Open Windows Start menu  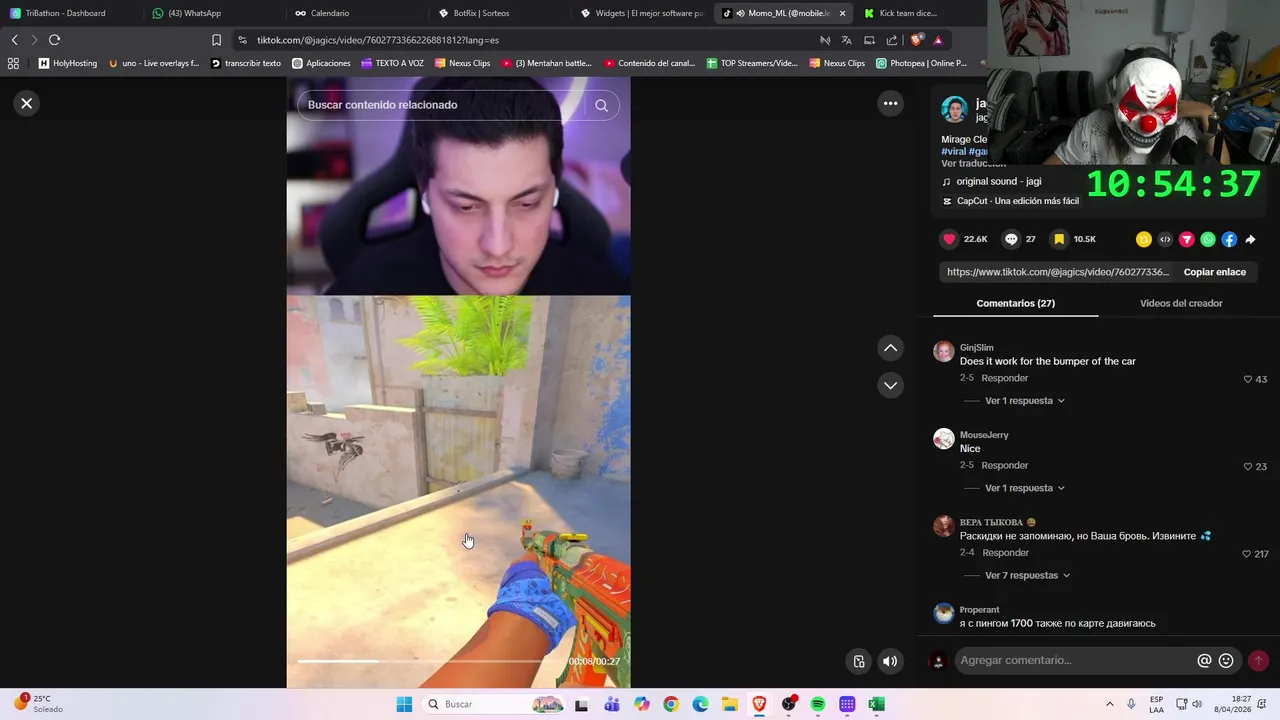tap(404, 704)
